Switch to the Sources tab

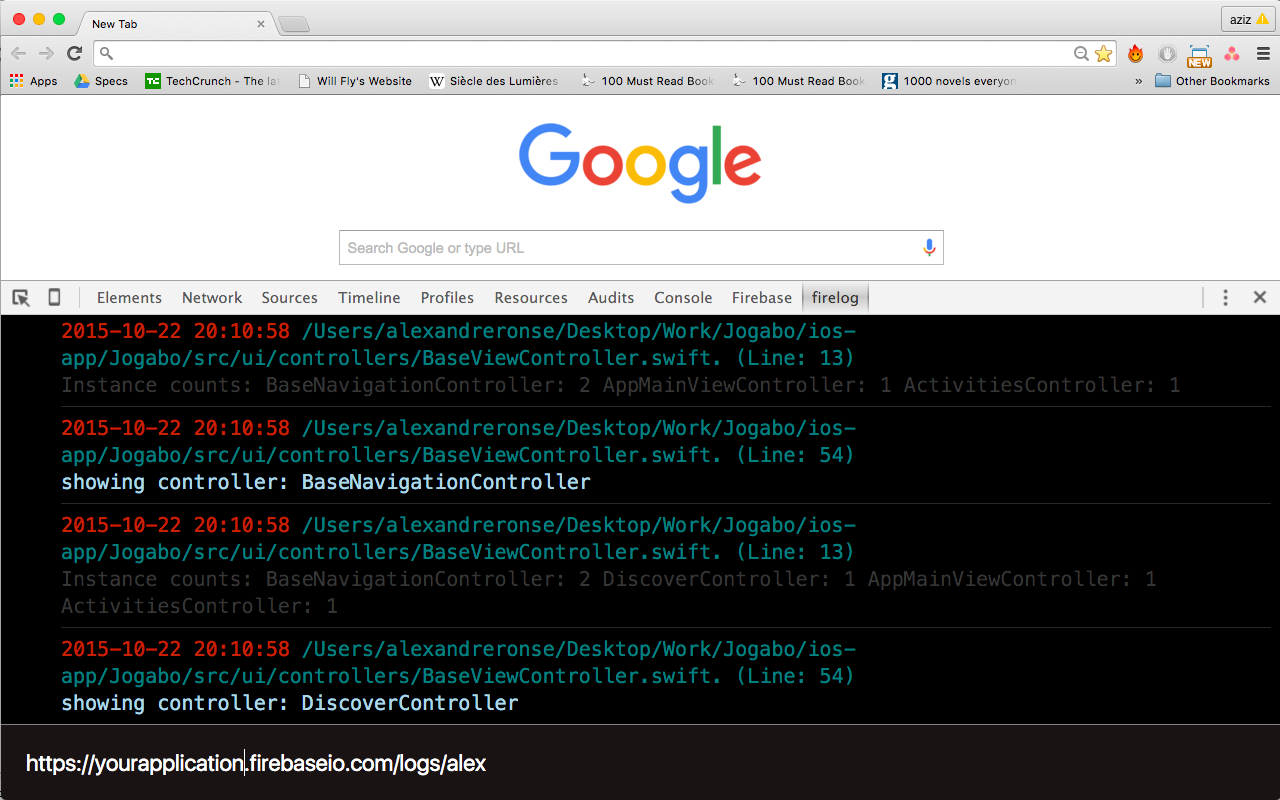(289, 297)
